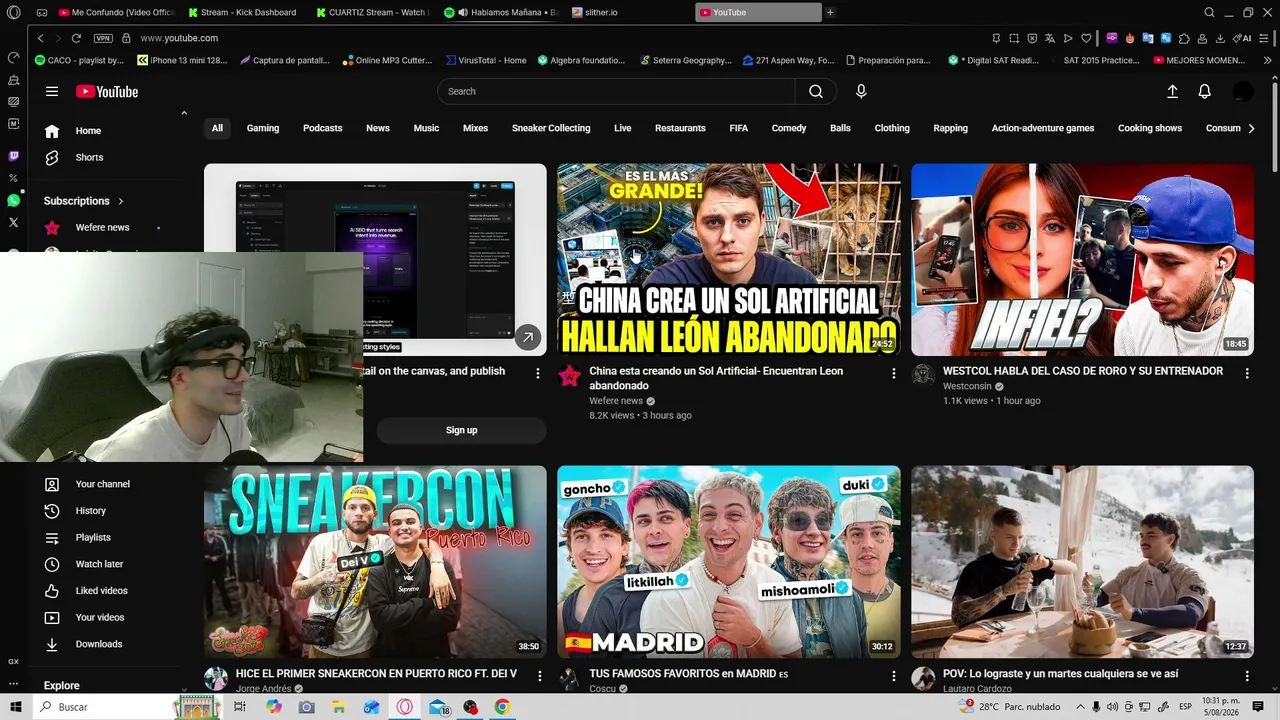The width and height of the screenshot is (1280, 720).
Task: Open File Explorer from the taskbar
Action: coord(339,707)
